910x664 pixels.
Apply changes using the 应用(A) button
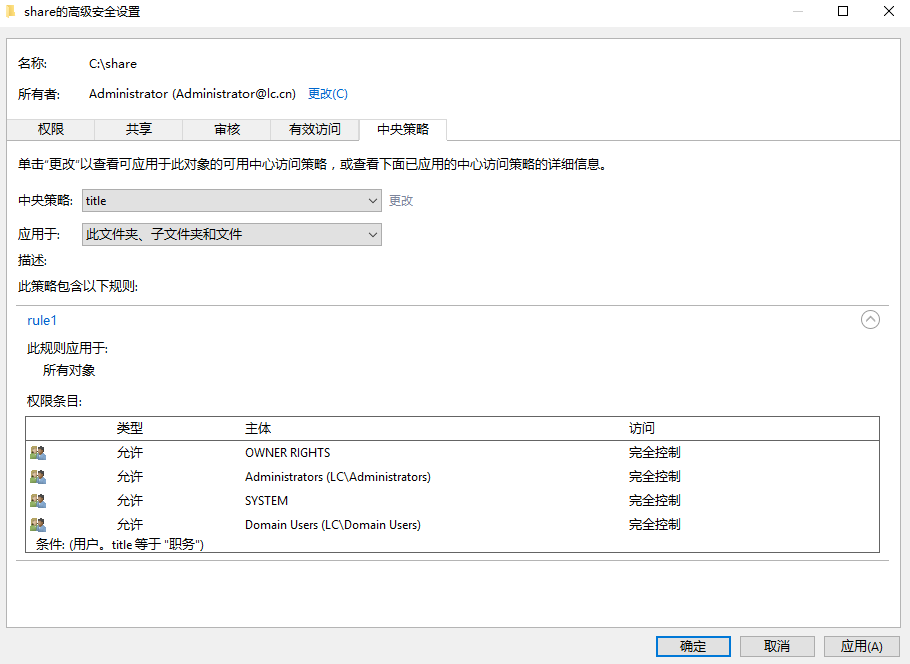click(861, 646)
